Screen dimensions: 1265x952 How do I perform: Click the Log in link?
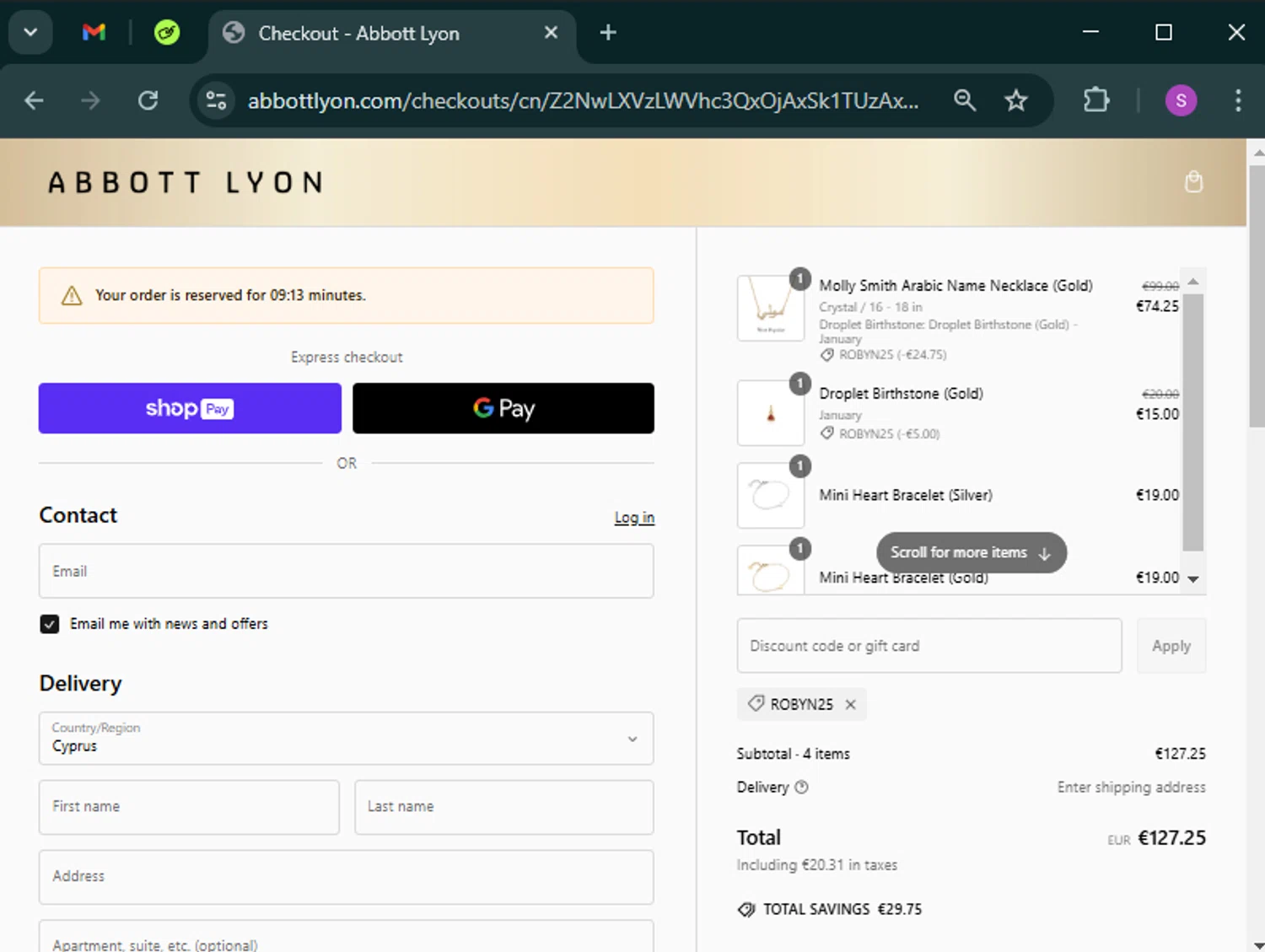[x=634, y=518]
